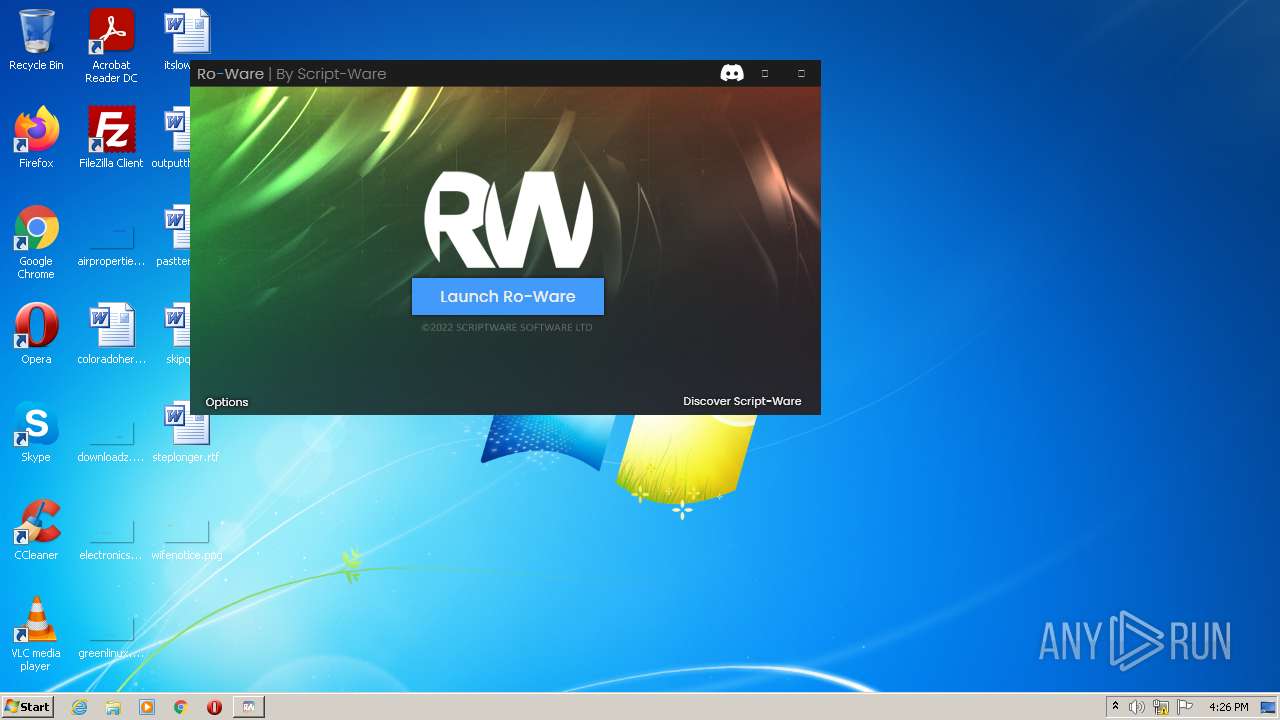Select the Recycle Bin desktop icon
This screenshot has height=720, width=1280.
(36, 40)
